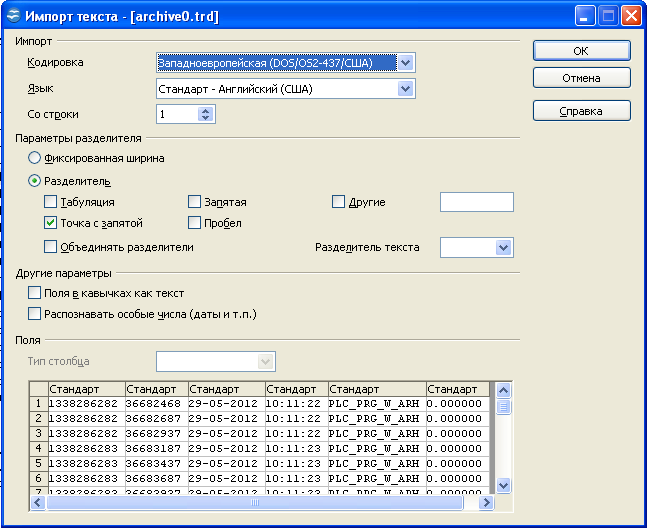Click row number 1 header
This screenshot has height=529, width=647.
39,404
